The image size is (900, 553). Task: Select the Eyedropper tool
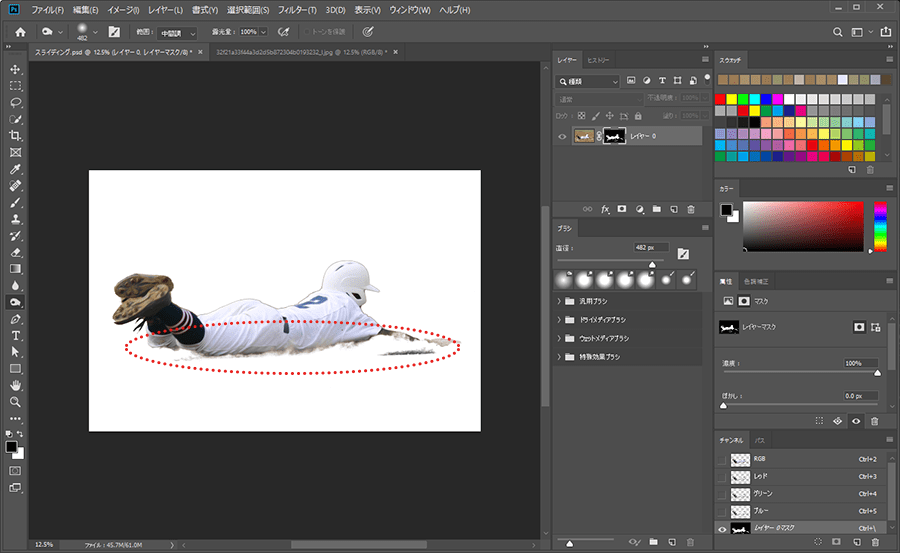15,169
